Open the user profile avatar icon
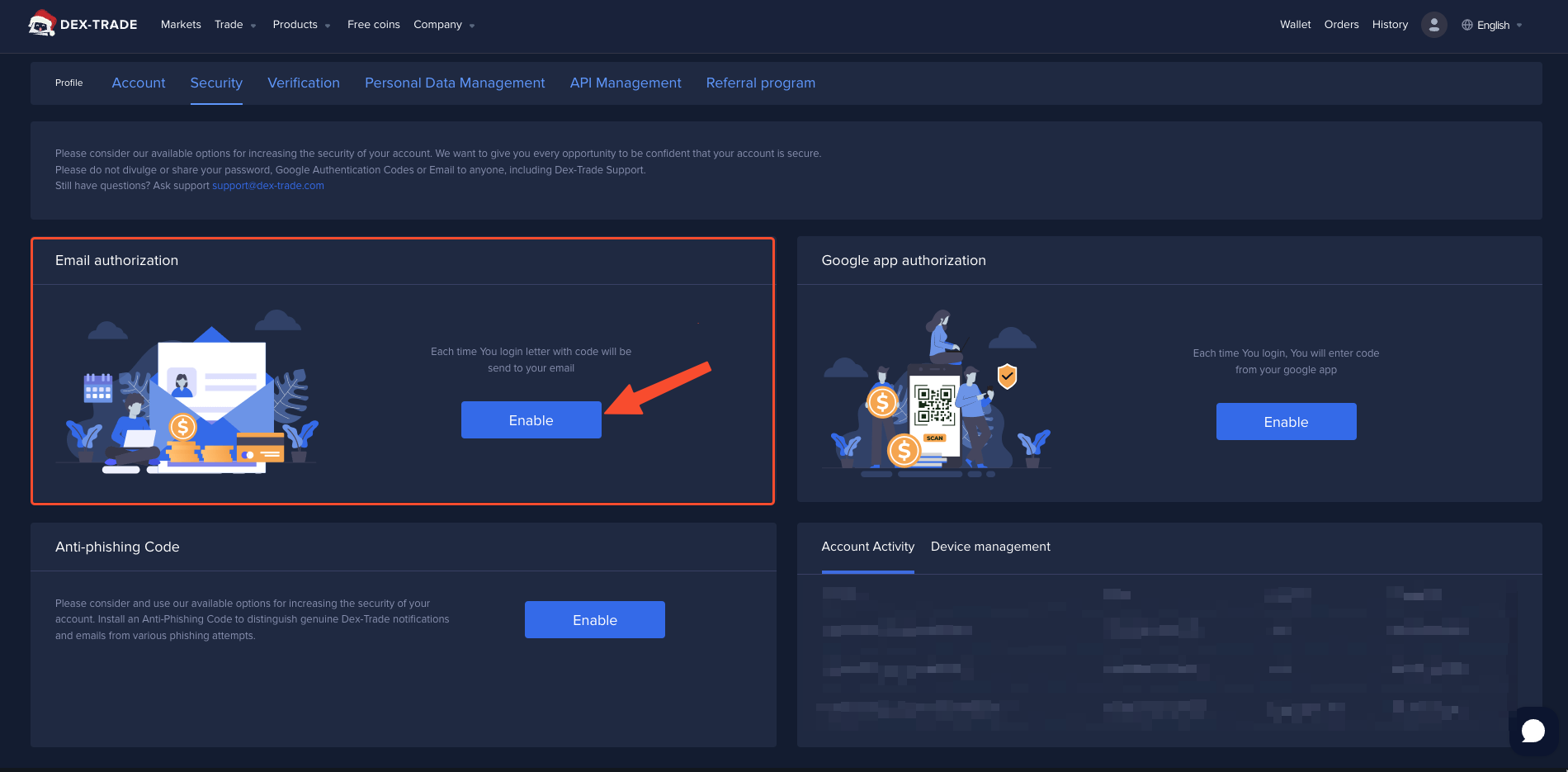The image size is (1568, 772). point(1434,25)
